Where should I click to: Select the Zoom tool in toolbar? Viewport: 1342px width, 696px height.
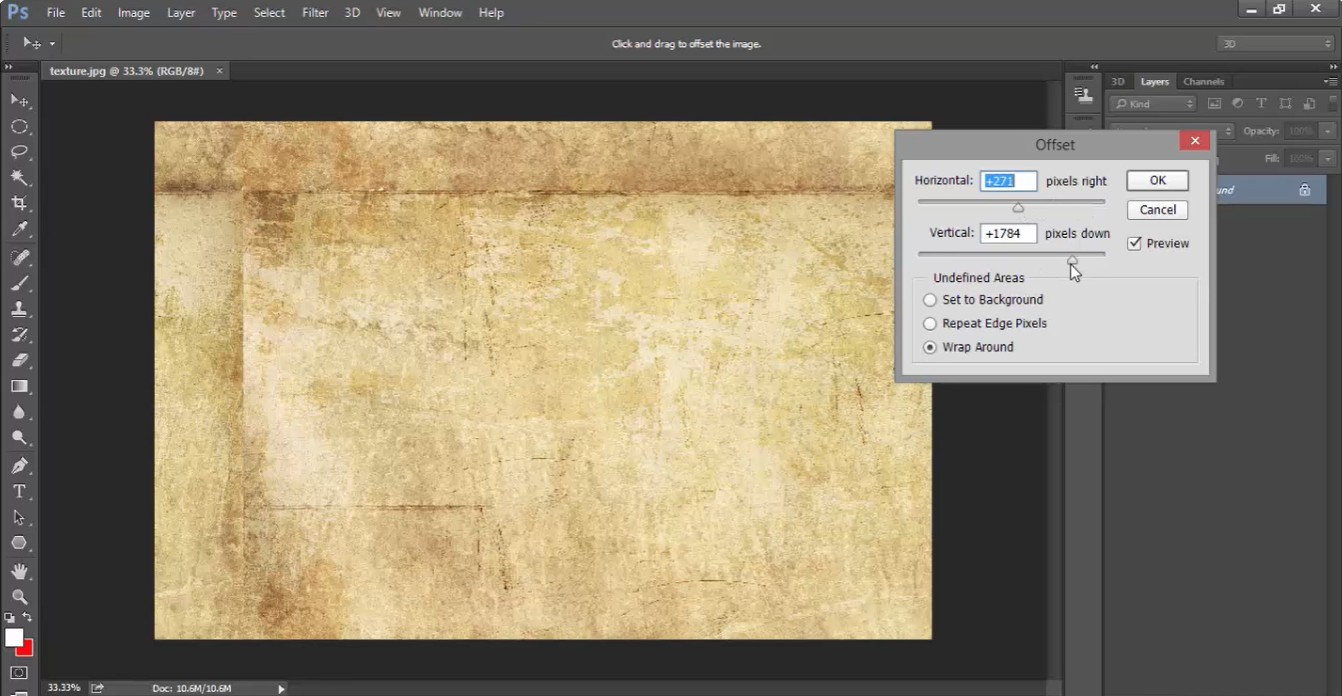(x=19, y=597)
